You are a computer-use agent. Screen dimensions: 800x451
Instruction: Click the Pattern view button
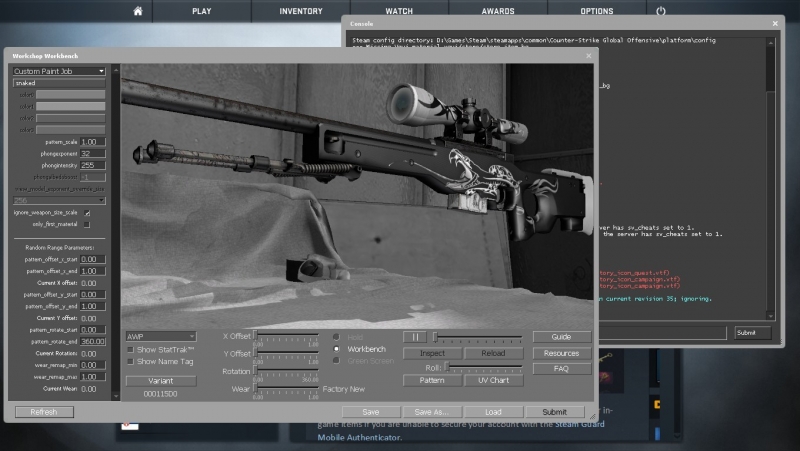432,380
